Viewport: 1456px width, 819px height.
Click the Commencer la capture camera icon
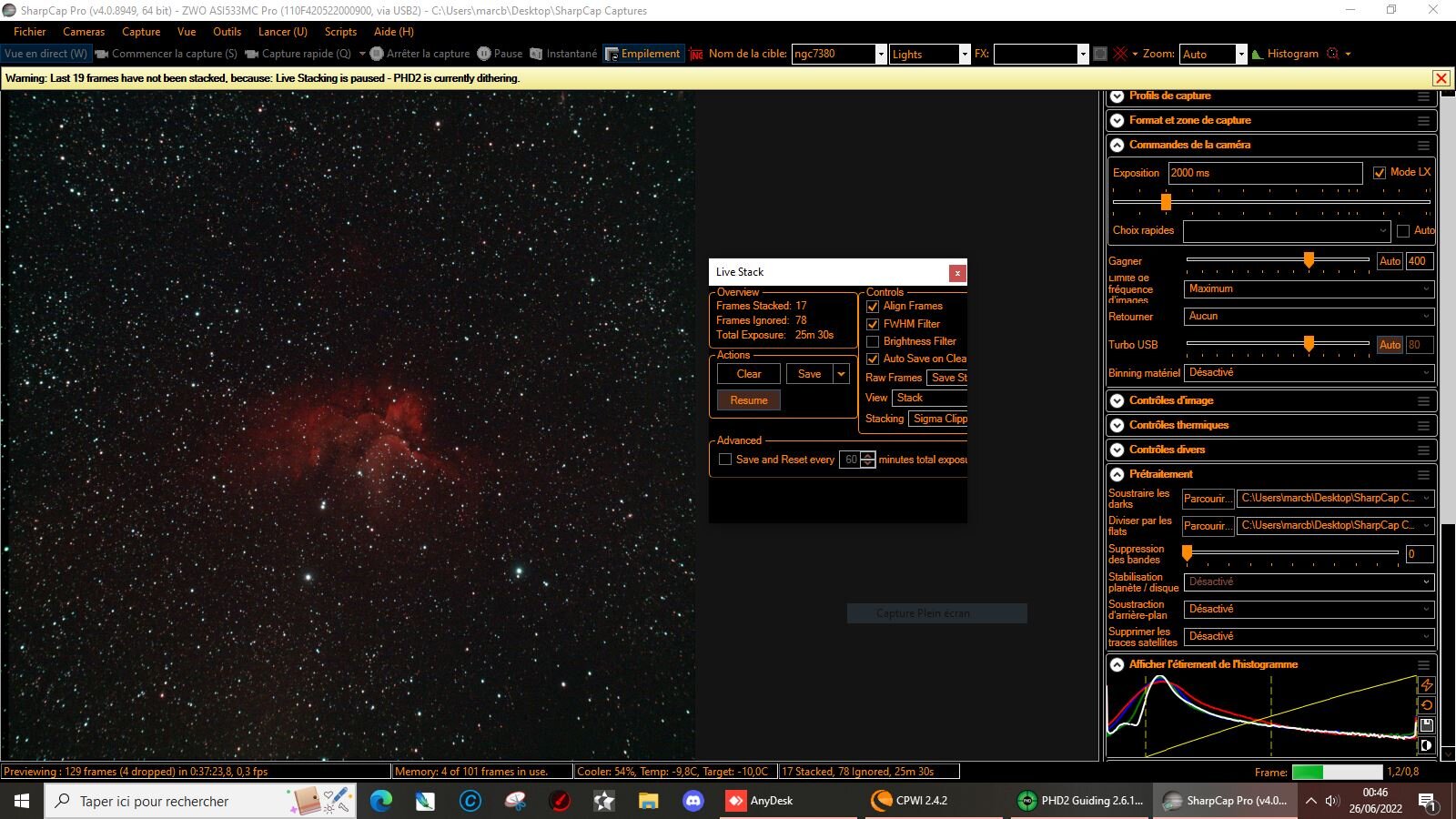(102, 54)
